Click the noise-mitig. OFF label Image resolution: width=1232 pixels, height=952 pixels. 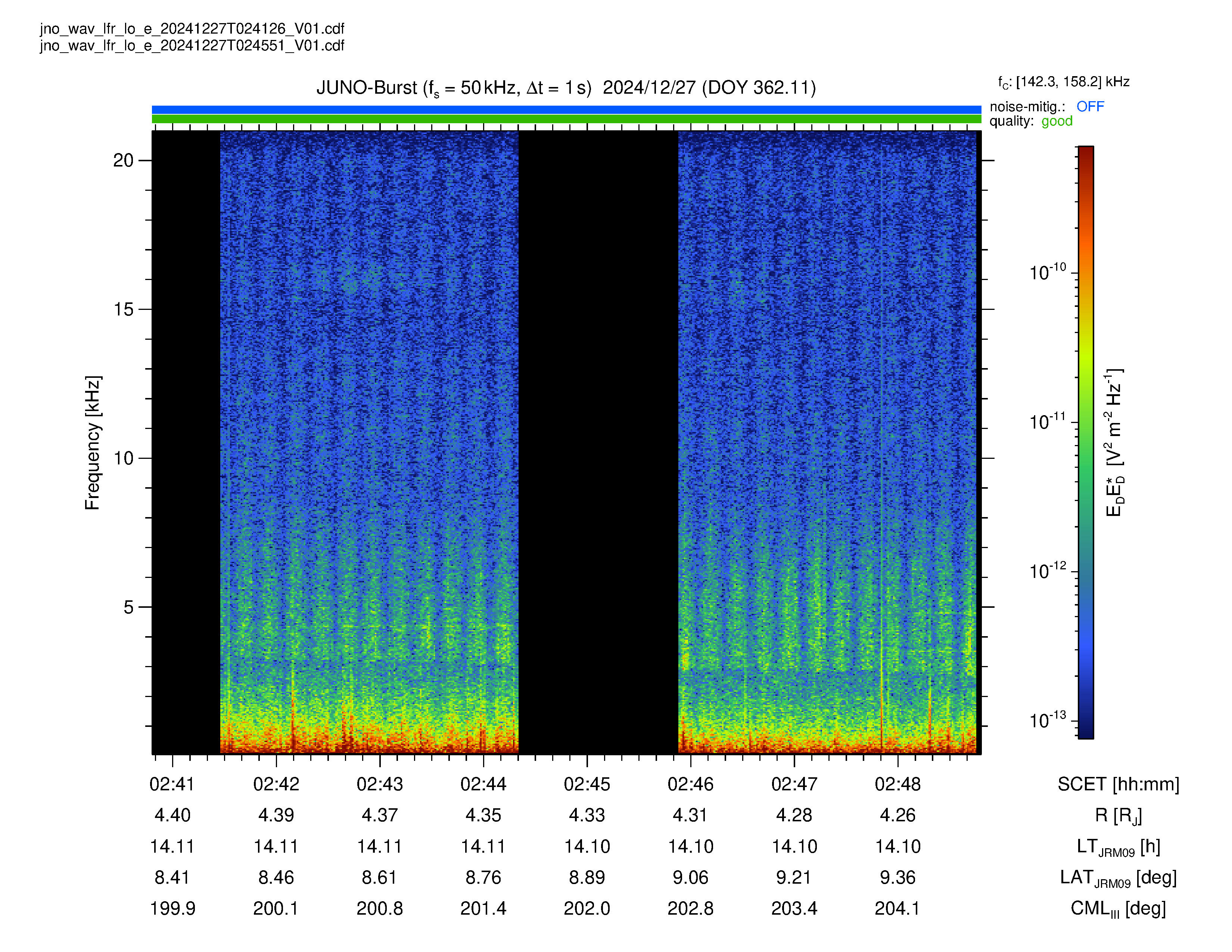1046,107
